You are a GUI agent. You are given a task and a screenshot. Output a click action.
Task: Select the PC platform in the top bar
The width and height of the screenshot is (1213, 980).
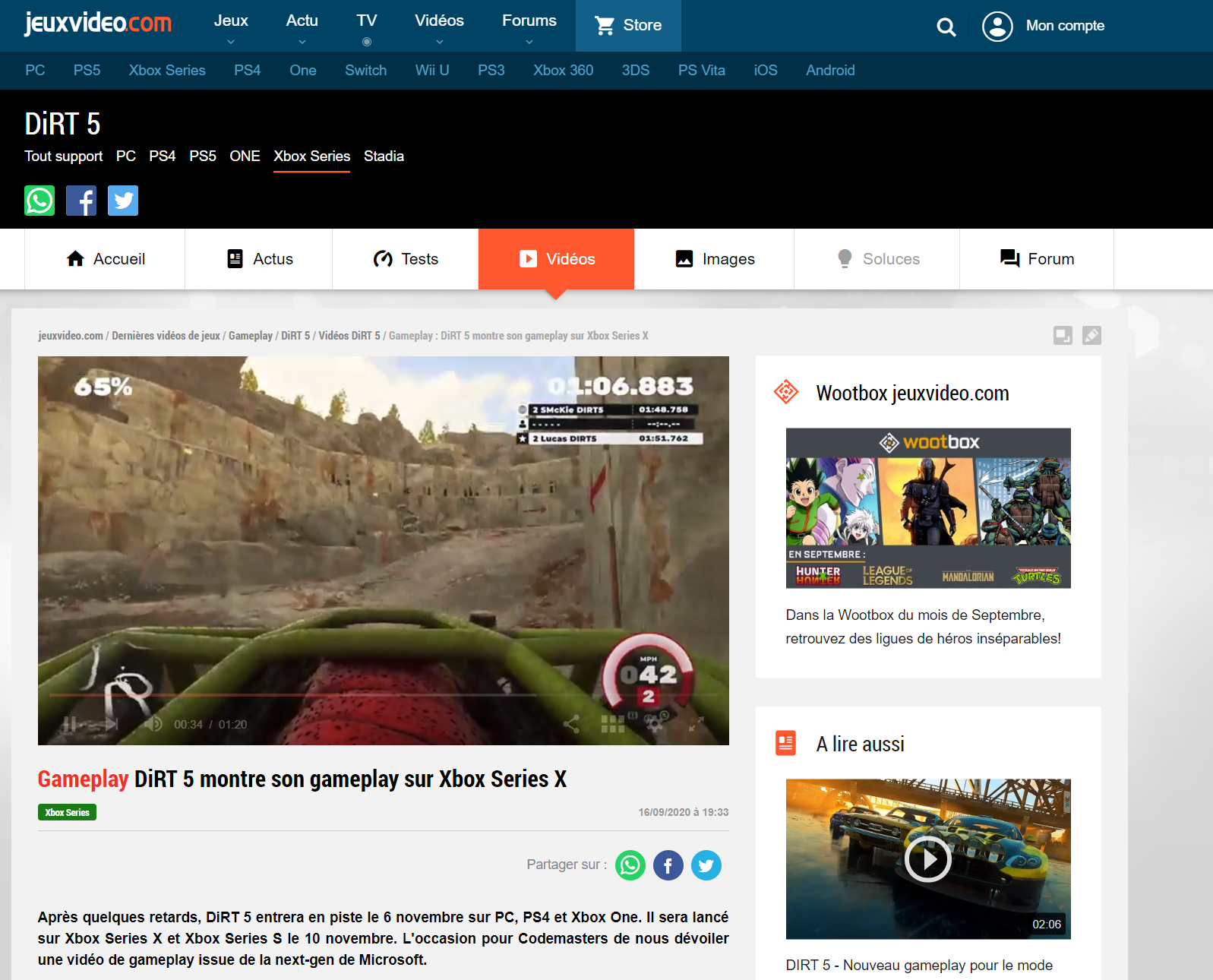tap(35, 70)
